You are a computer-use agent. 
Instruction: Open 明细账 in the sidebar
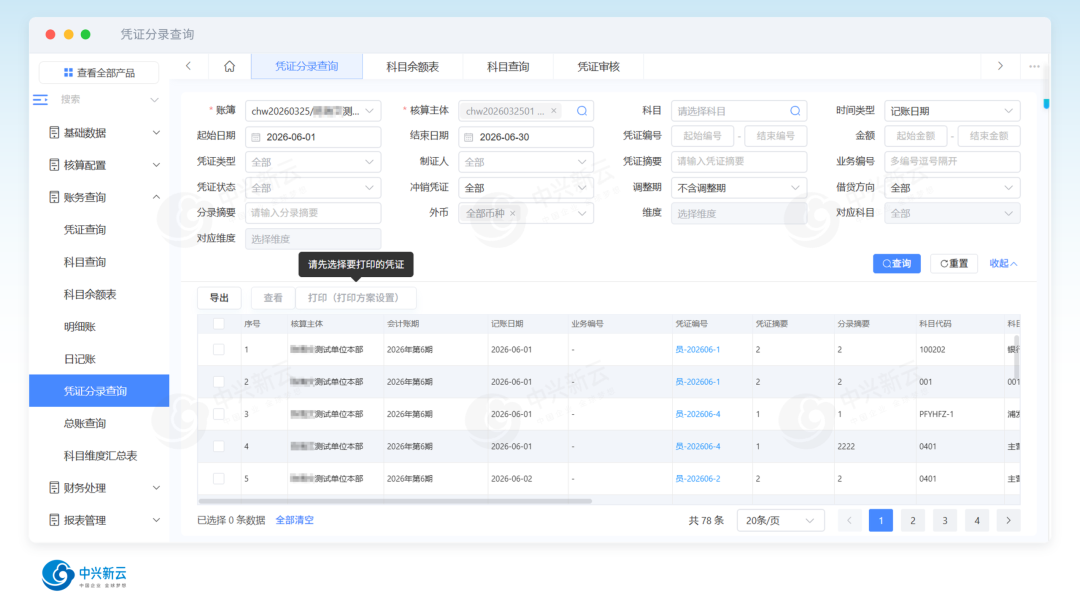coord(80,326)
